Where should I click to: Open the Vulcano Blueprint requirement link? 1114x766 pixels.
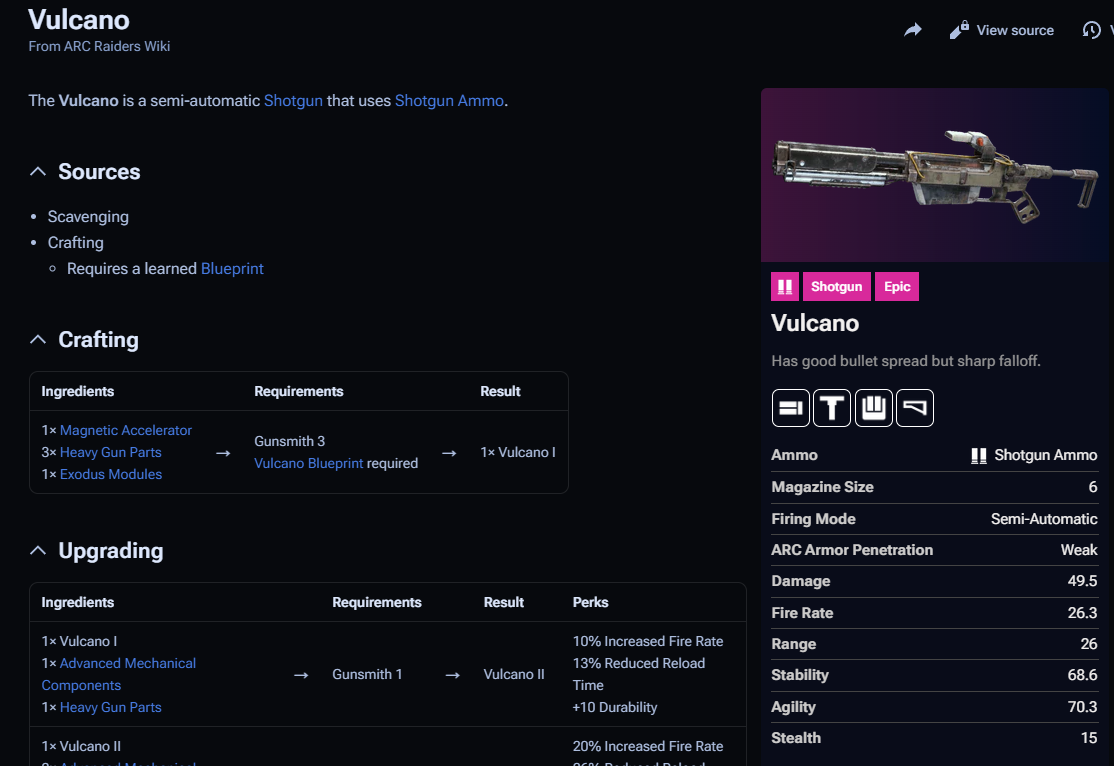click(x=308, y=463)
